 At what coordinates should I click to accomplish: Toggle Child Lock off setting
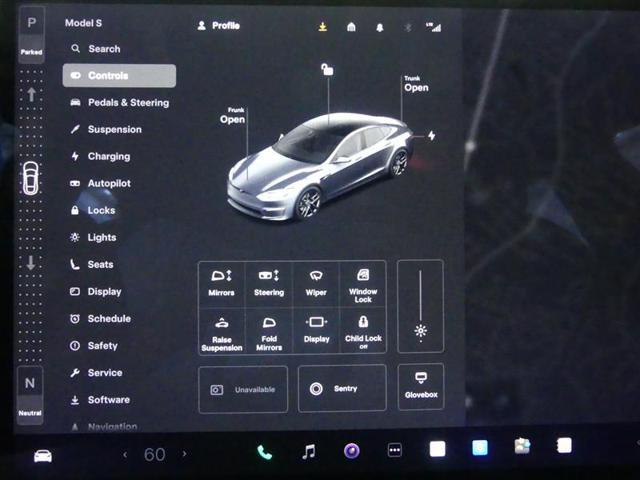pyautogui.click(x=363, y=330)
